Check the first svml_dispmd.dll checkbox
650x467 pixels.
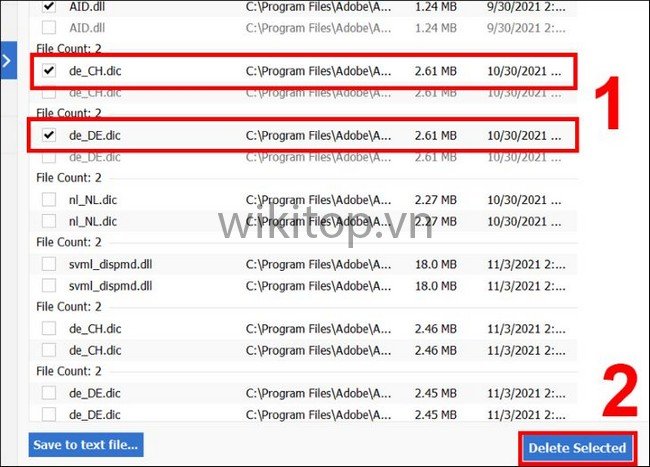pos(49,264)
